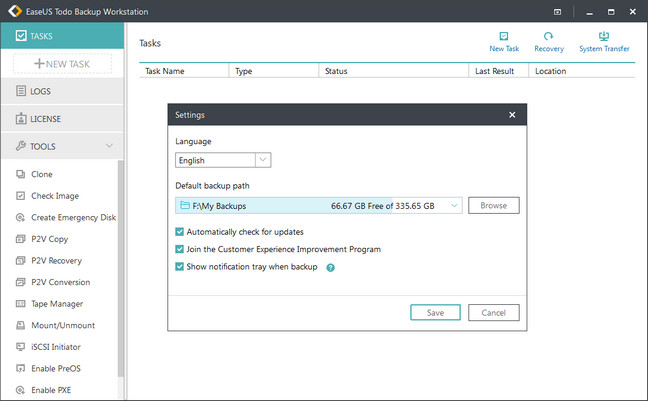Click Browse for backup path
This screenshot has width=648, height=401.
493,205
